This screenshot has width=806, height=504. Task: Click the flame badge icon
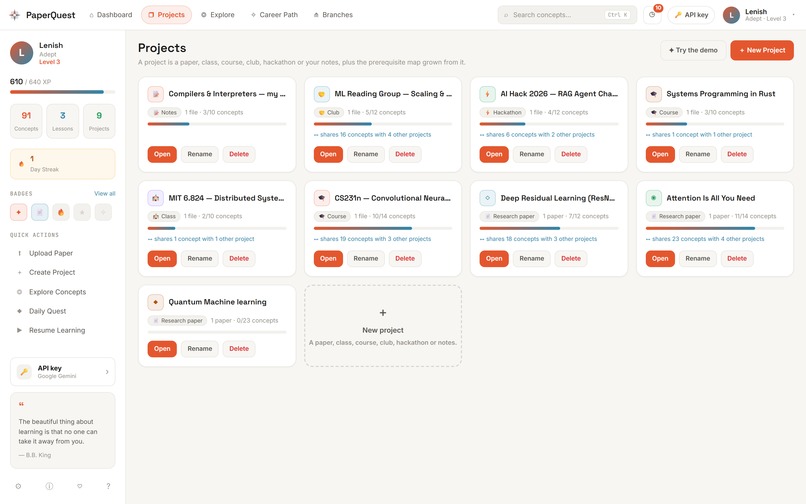tap(61, 212)
